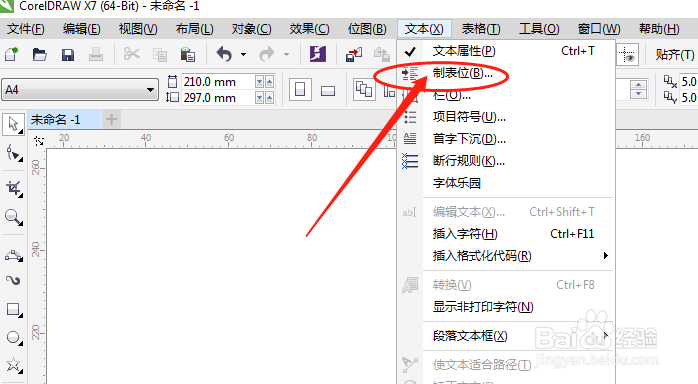Open the Undo history dropdown arrow
The height and width of the screenshot is (384, 698).
(x=243, y=55)
